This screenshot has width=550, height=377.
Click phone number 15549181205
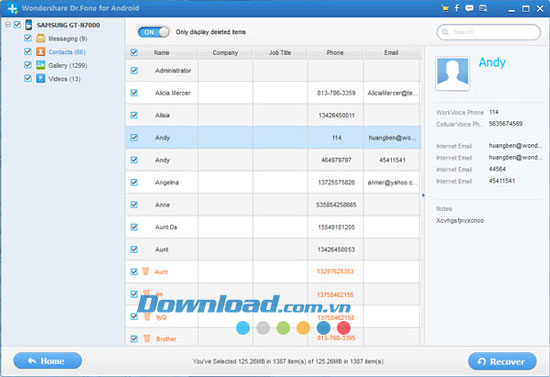pos(336,227)
